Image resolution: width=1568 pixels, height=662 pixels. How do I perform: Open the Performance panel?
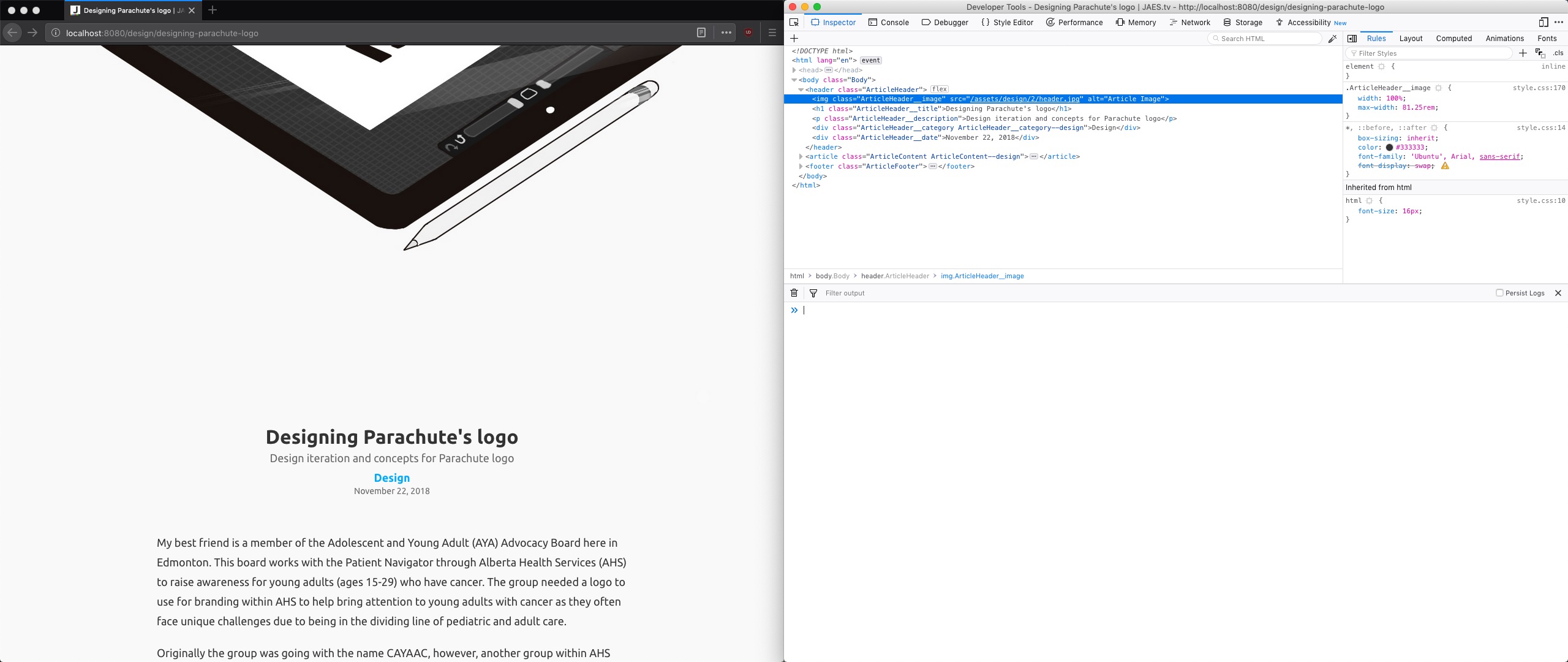click(x=1074, y=22)
